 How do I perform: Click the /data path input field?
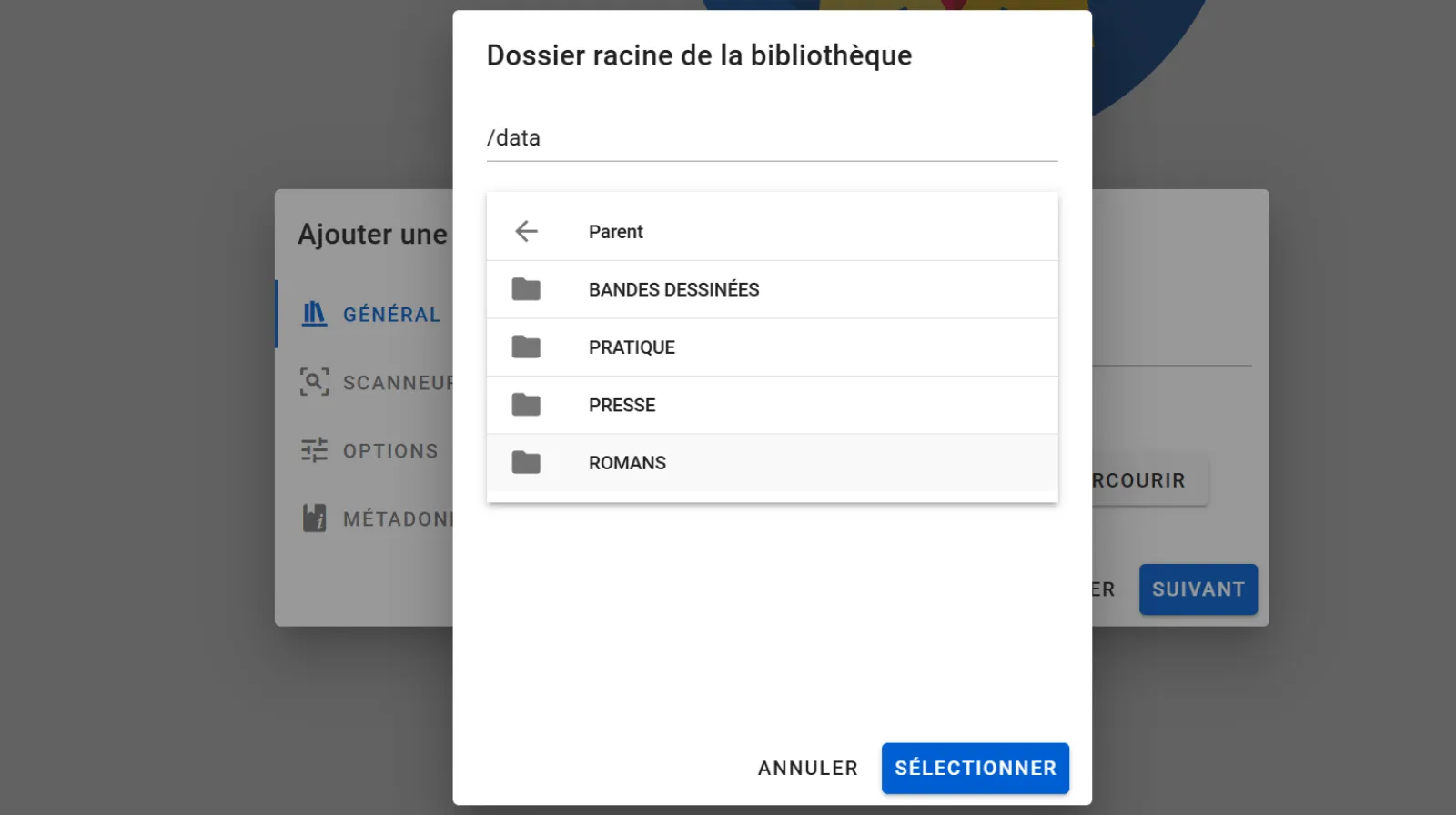(772, 138)
